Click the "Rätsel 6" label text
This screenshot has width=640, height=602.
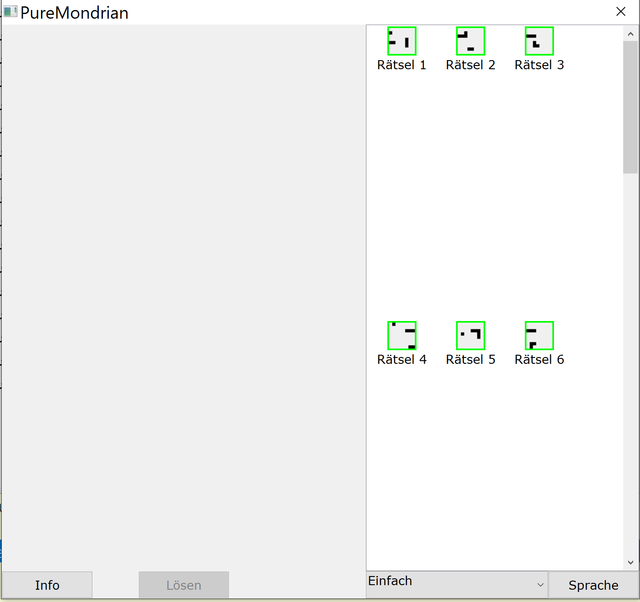(x=539, y=360)
